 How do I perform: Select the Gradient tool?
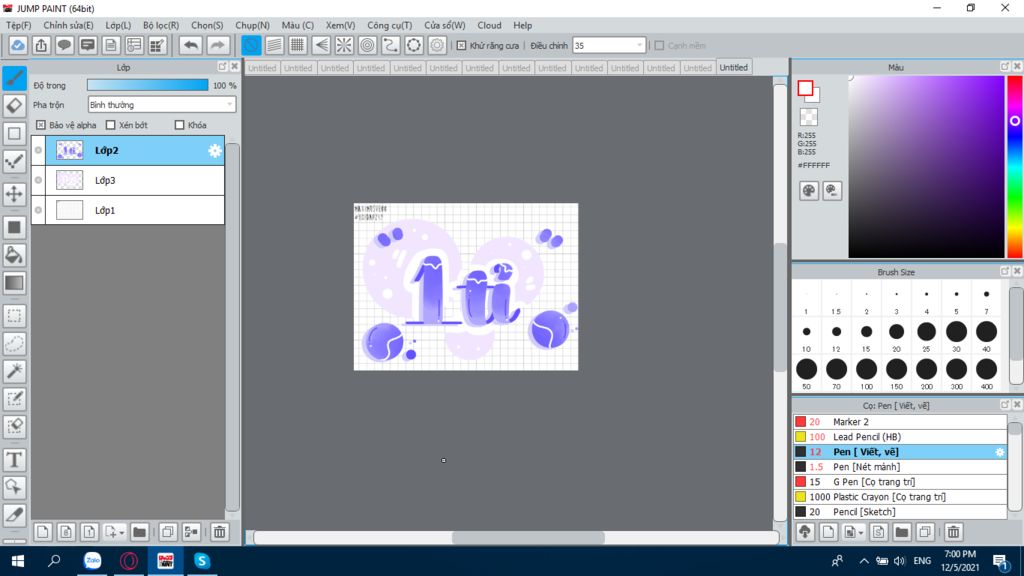[14, 283]
